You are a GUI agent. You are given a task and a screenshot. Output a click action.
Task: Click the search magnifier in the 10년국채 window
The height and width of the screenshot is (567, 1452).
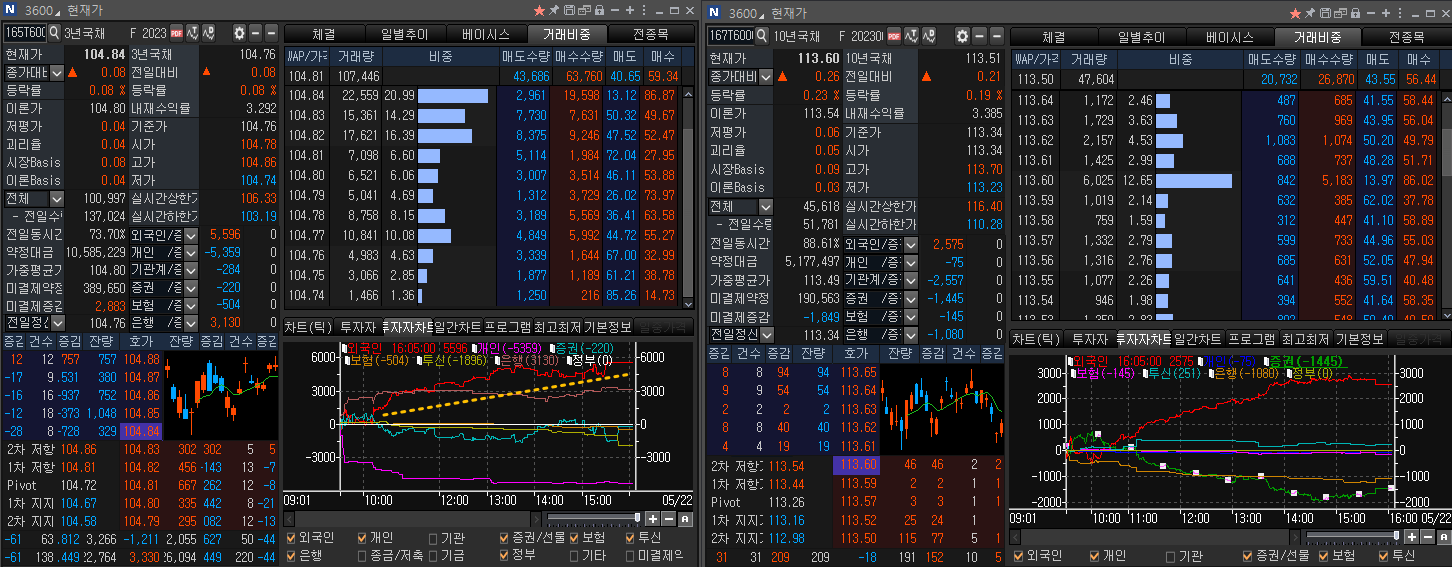763,34
